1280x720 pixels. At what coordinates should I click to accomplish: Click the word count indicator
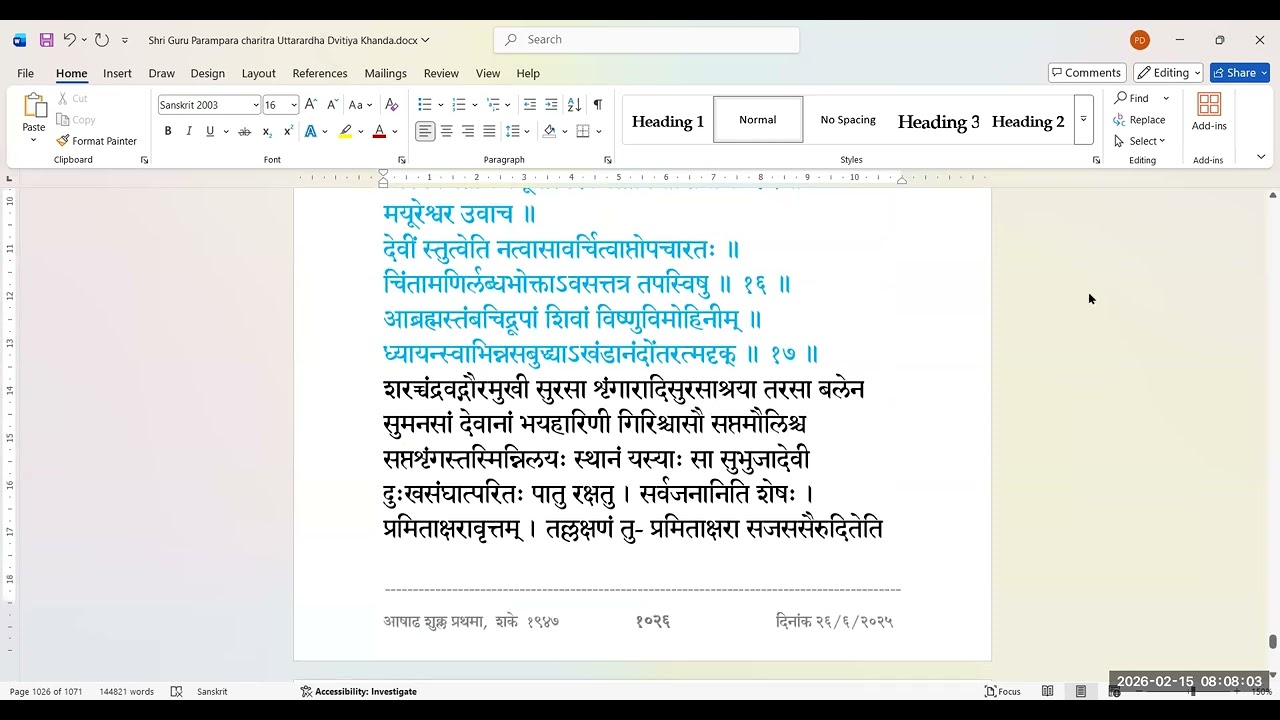(x=126, y=691)
